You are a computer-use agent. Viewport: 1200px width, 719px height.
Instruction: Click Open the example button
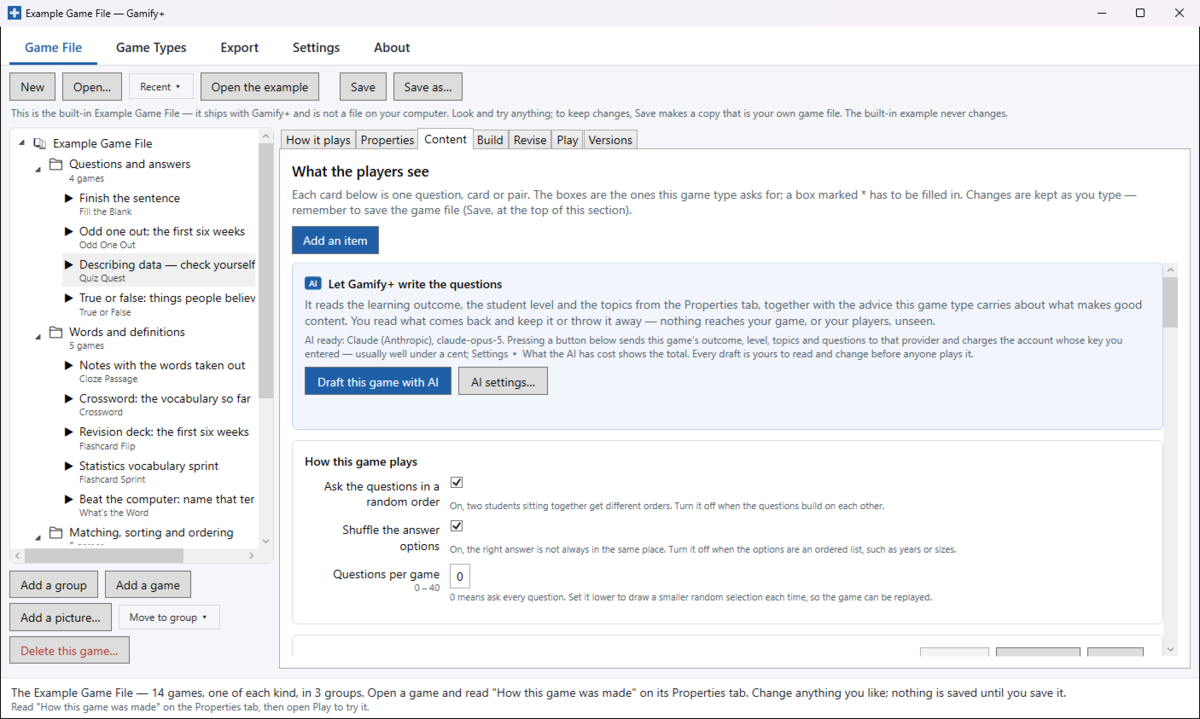260,87
